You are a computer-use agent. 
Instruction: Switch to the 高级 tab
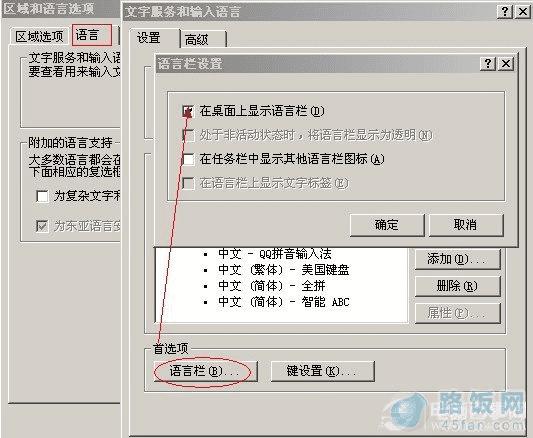click(203, 40)
